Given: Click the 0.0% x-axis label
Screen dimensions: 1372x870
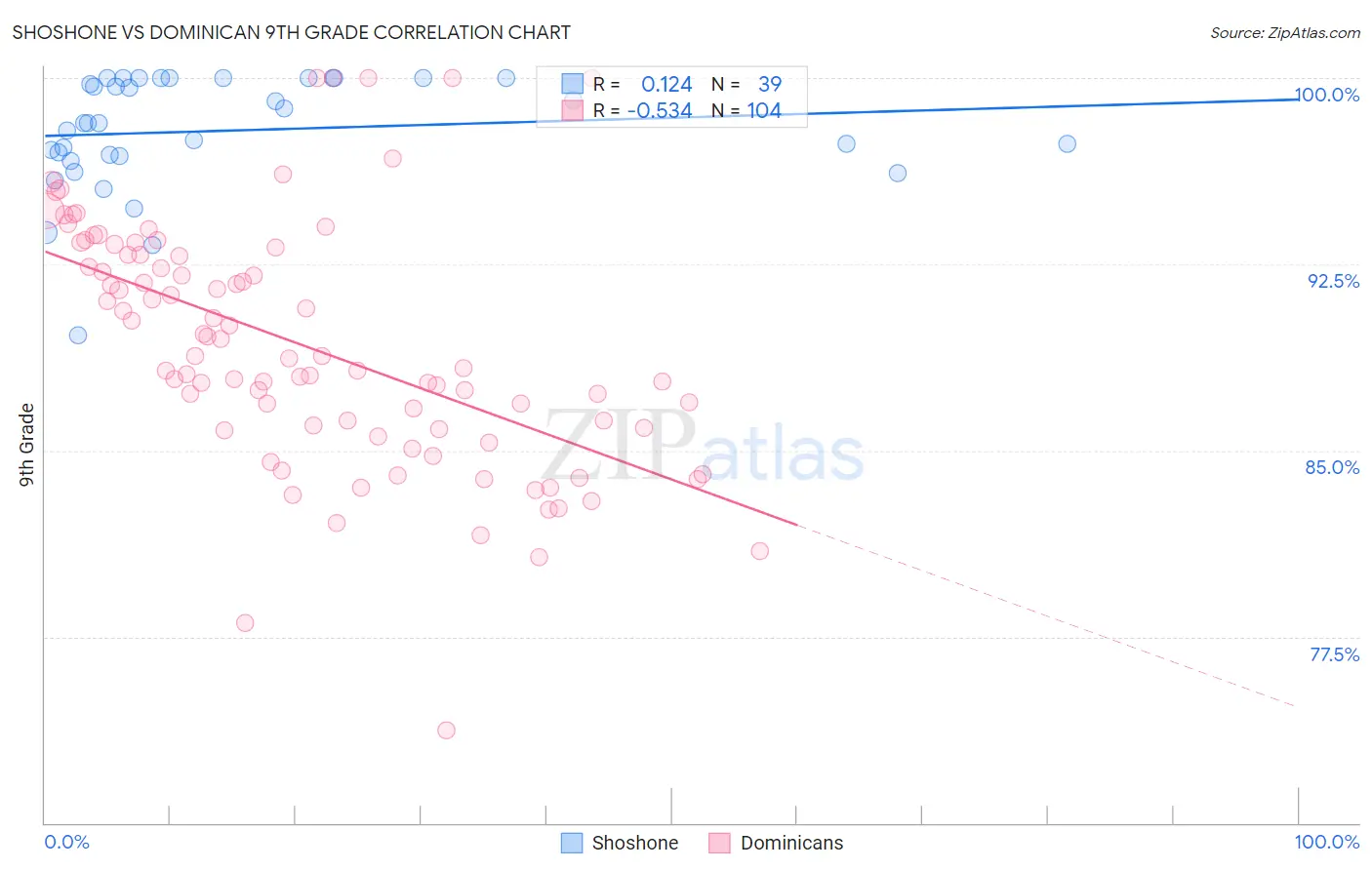Looking at the screenshot, I should 67,842.
